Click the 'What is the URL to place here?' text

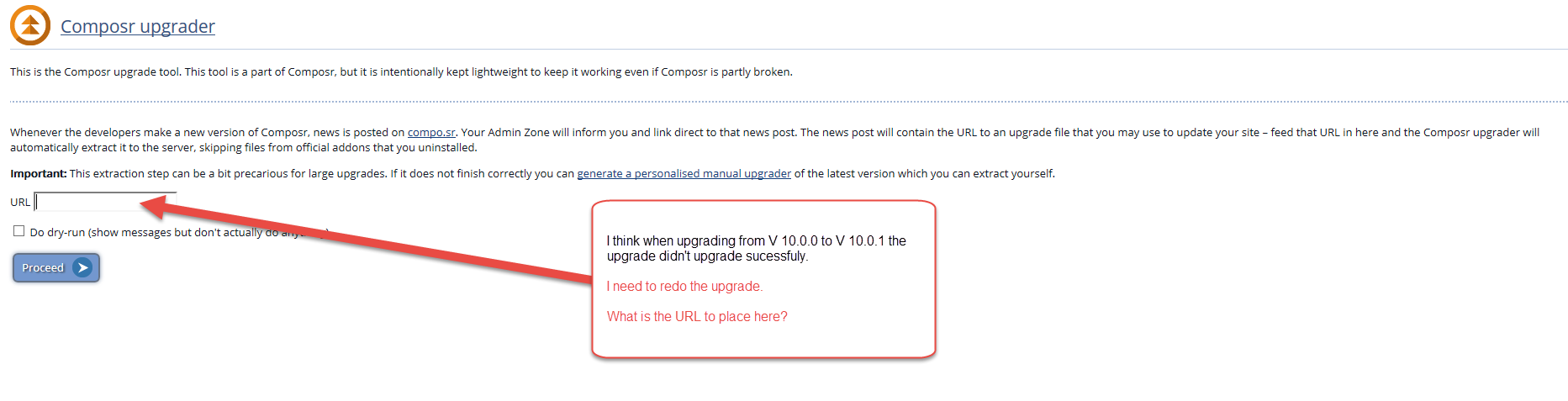tap(697, 317)
